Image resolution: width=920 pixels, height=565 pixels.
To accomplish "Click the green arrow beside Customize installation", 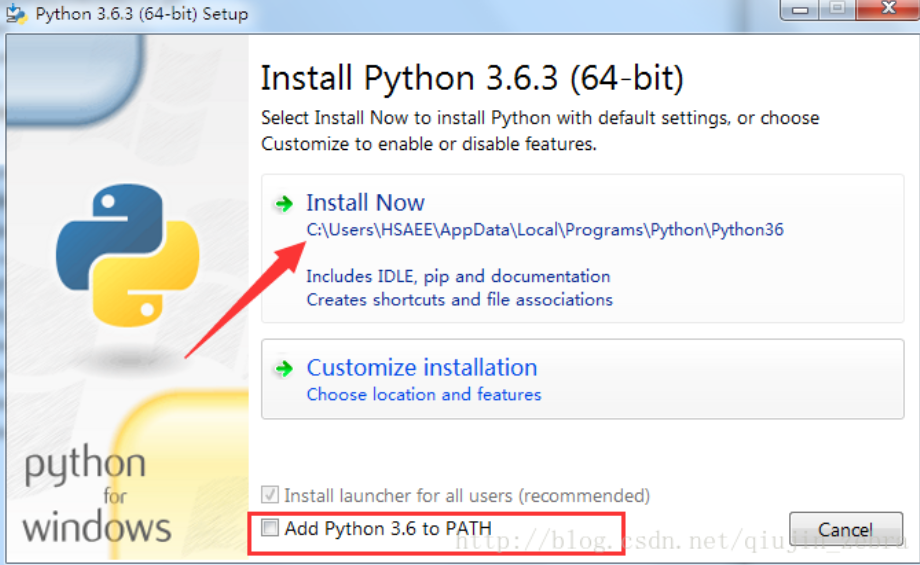I will tap(285, 369).
